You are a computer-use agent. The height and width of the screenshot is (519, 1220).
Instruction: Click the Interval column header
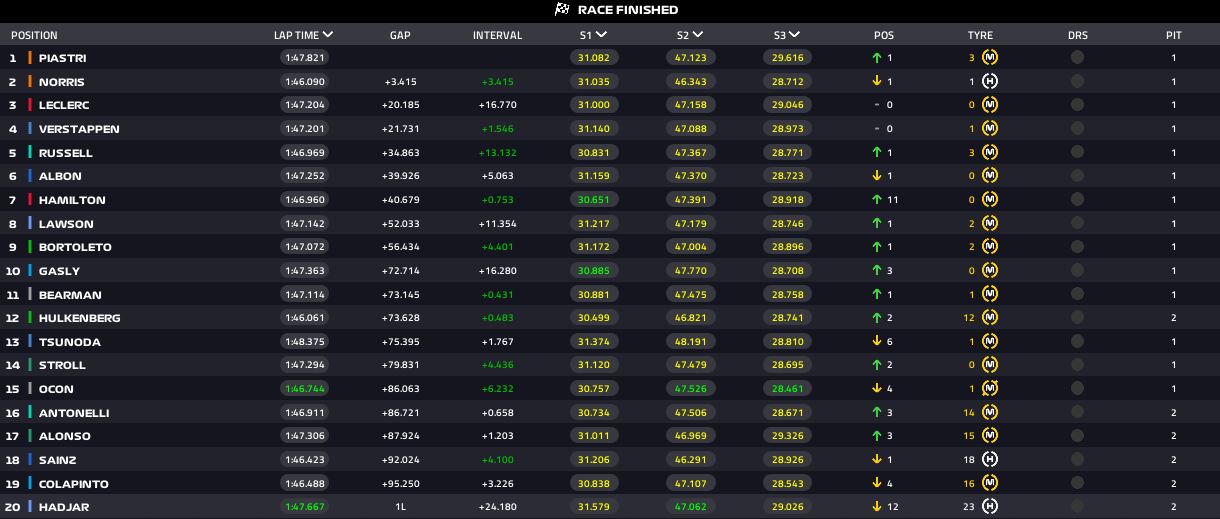click(497, 35)
